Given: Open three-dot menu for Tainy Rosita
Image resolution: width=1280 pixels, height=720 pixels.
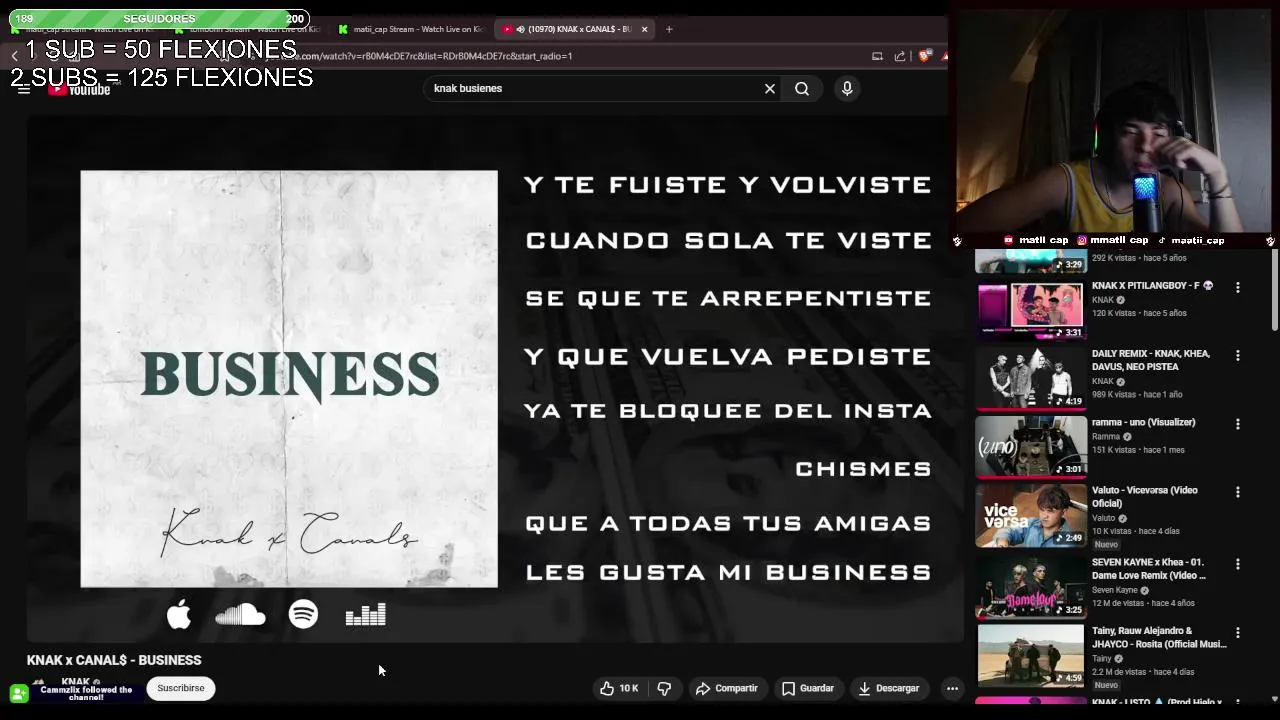Looking at the screenshot, I should (x=1238, y=632).
